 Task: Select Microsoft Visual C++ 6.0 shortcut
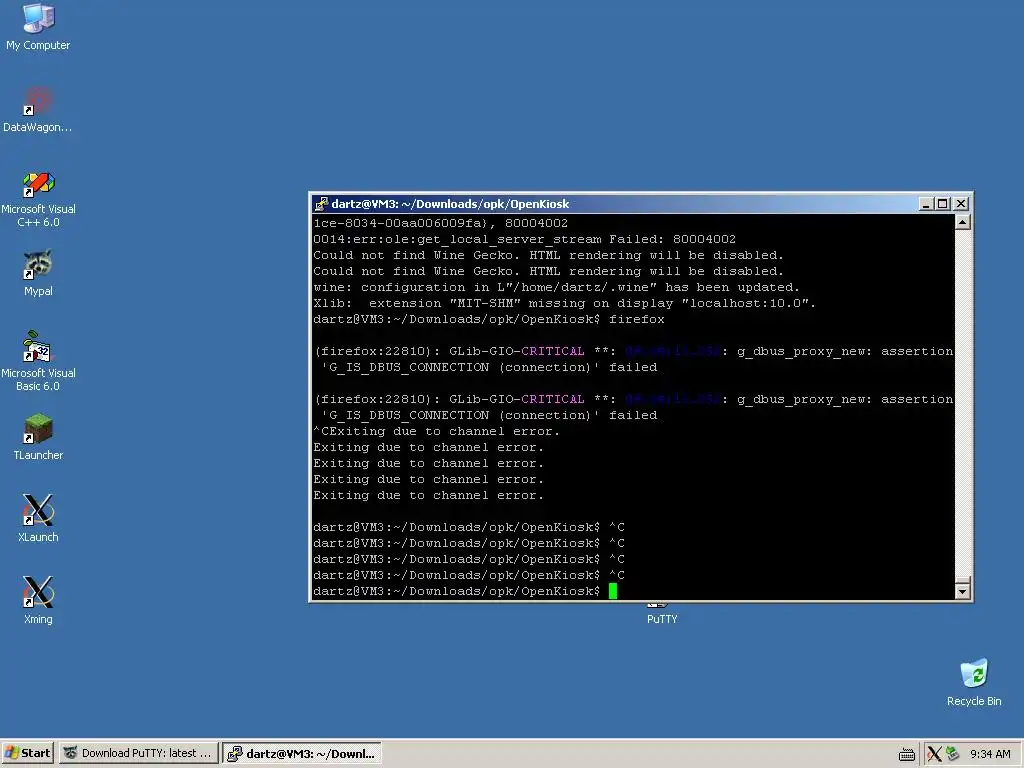(x=38, y=199)
